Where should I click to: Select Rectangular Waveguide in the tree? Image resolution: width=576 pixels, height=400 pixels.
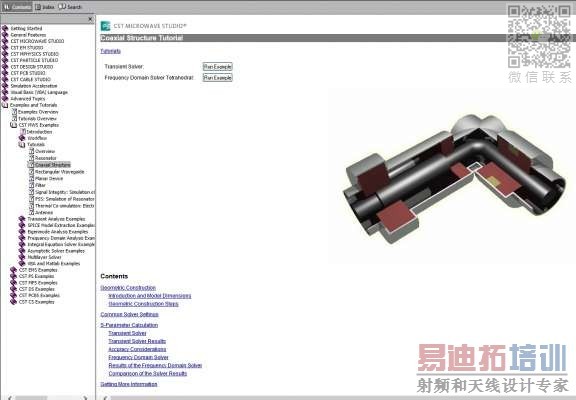(60, 172)
